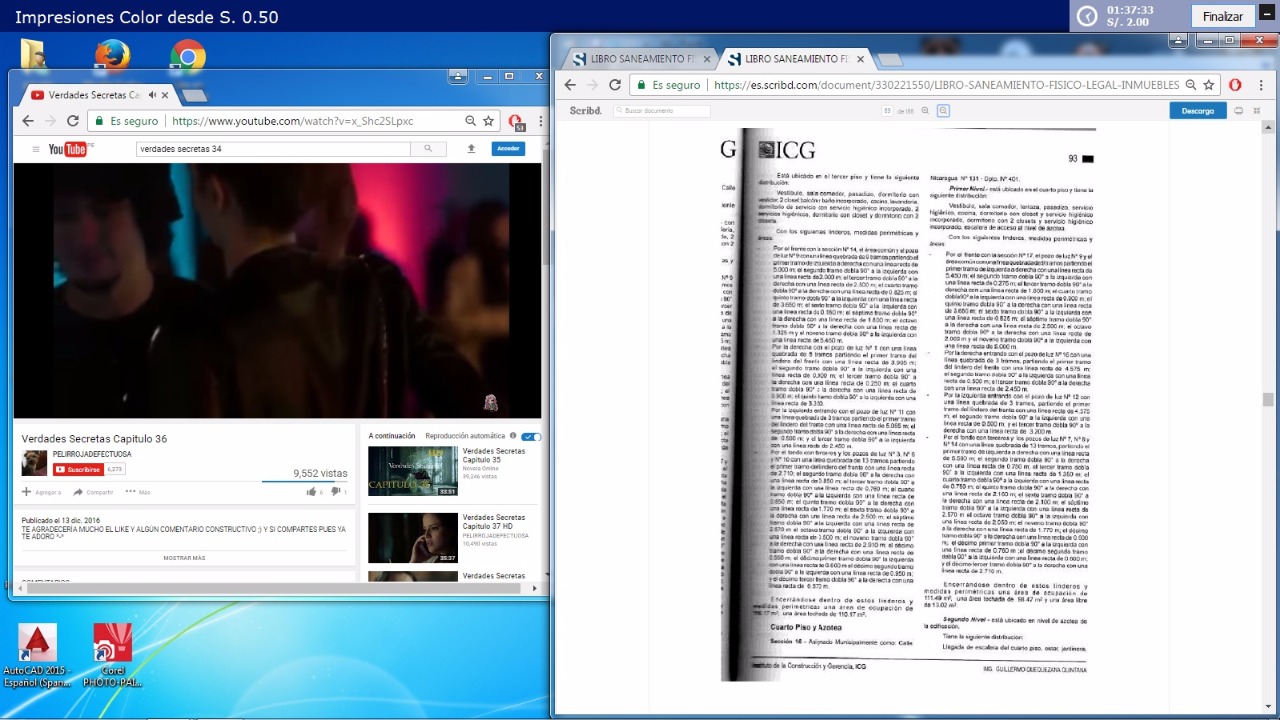The width and height of the screenshot is (1280, 720).
Task: Open the YouTube hamburger guide menu
Action: (x=36, y=149)
